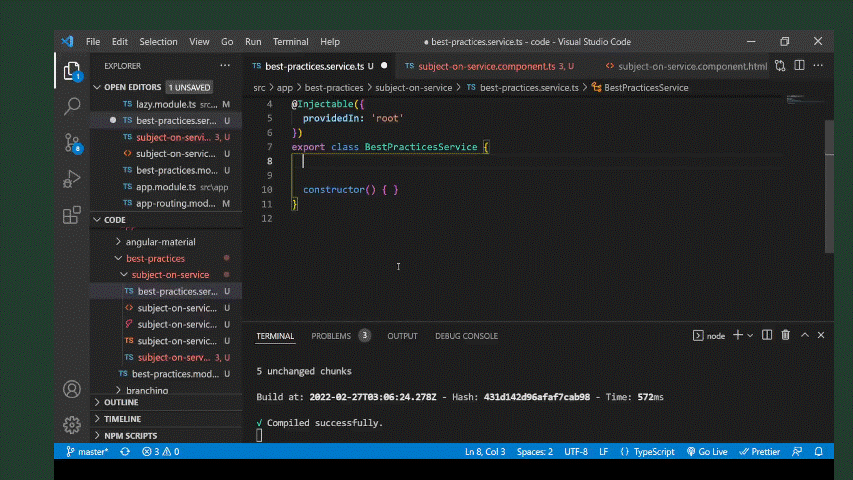
Task: Start Go Live server
Action: click(x=707, y=452)
